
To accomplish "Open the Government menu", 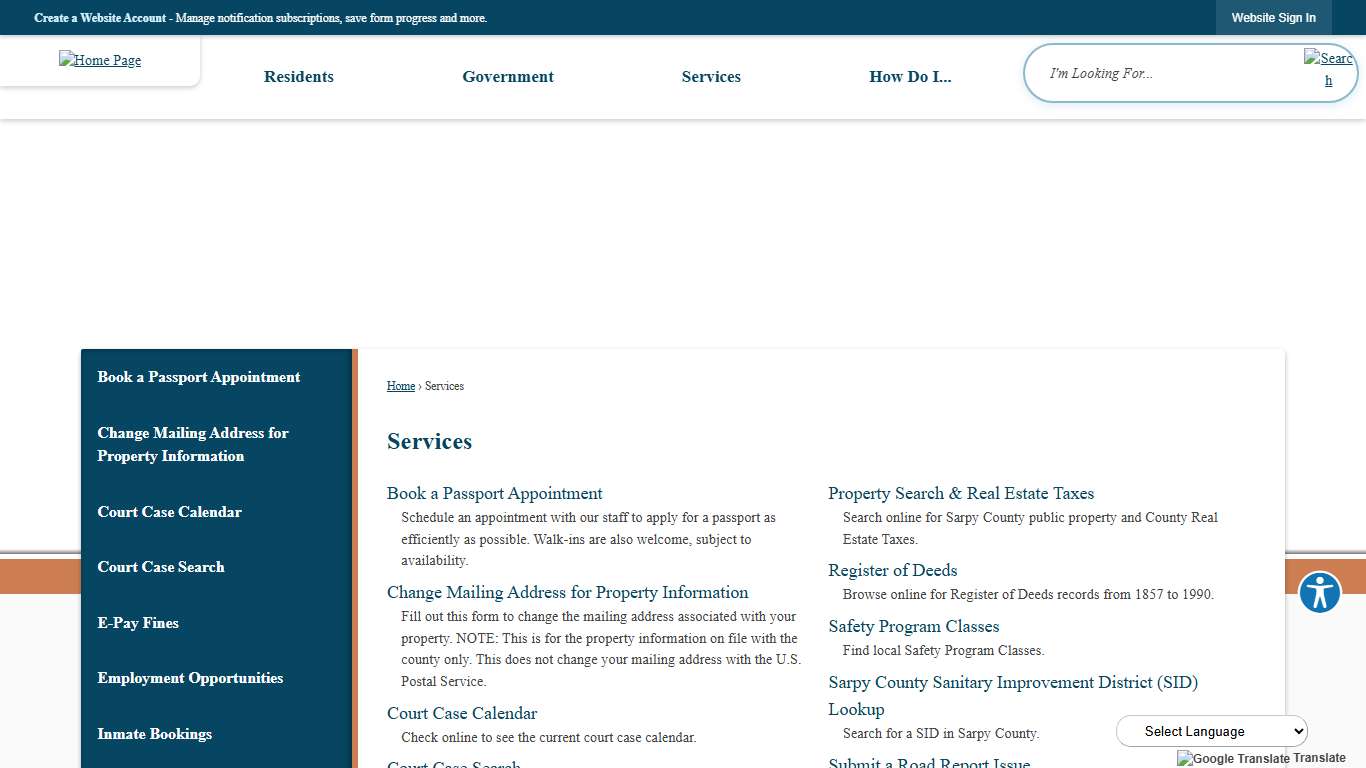I will tap(508, 76).
